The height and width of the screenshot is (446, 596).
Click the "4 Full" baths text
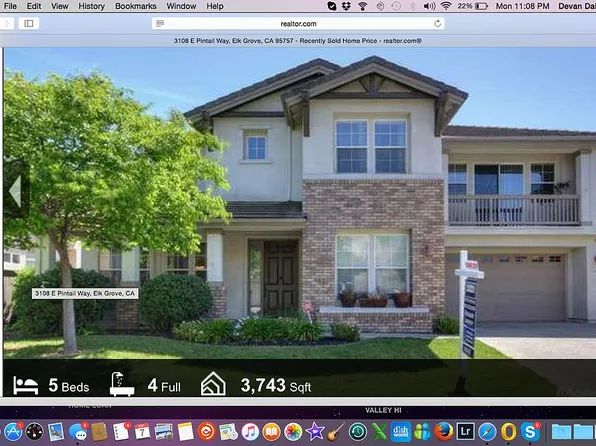tap(164, 386)
